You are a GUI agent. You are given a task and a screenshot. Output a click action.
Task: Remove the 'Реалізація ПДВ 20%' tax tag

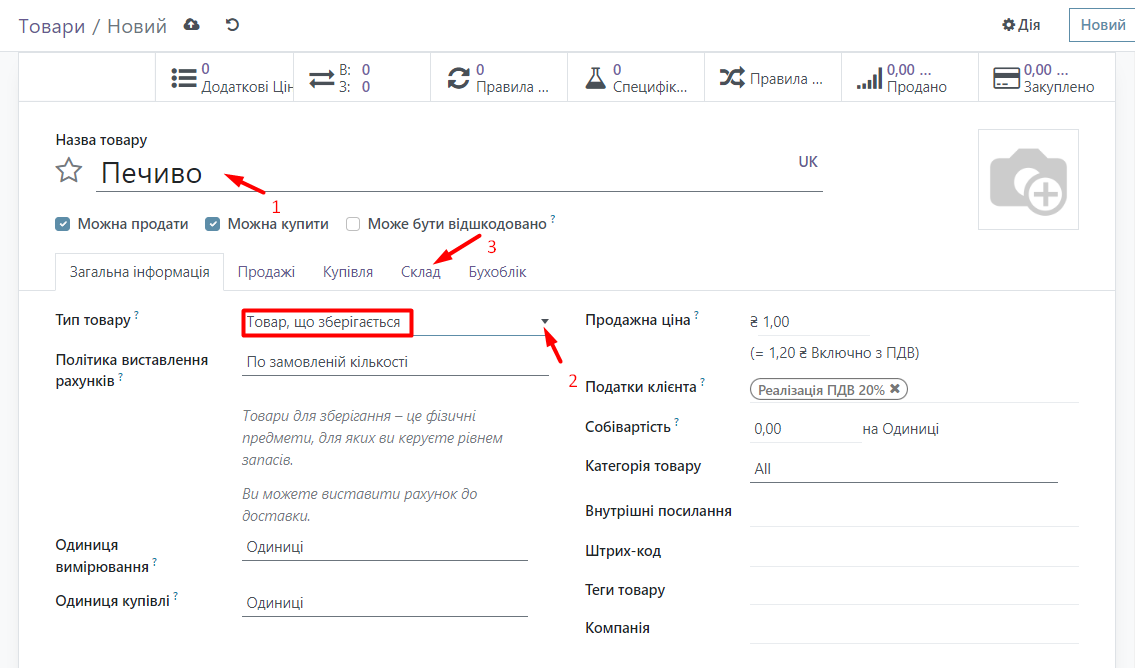[895, 390]
